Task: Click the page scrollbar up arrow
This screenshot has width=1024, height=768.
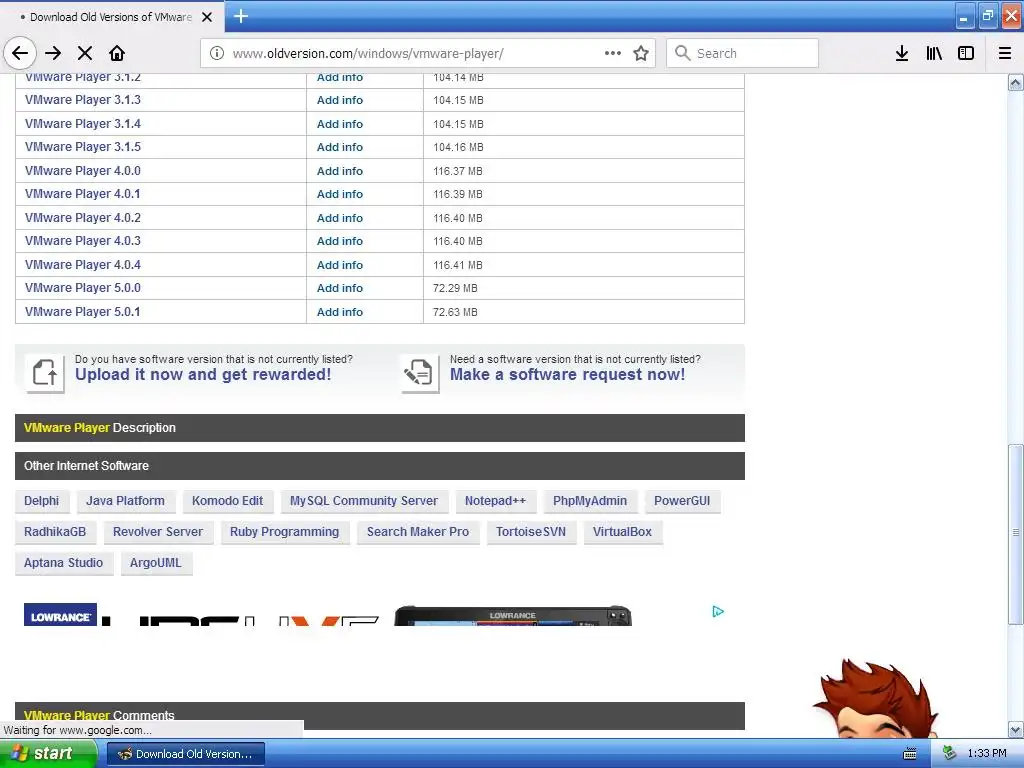Action: point(1016,82)
